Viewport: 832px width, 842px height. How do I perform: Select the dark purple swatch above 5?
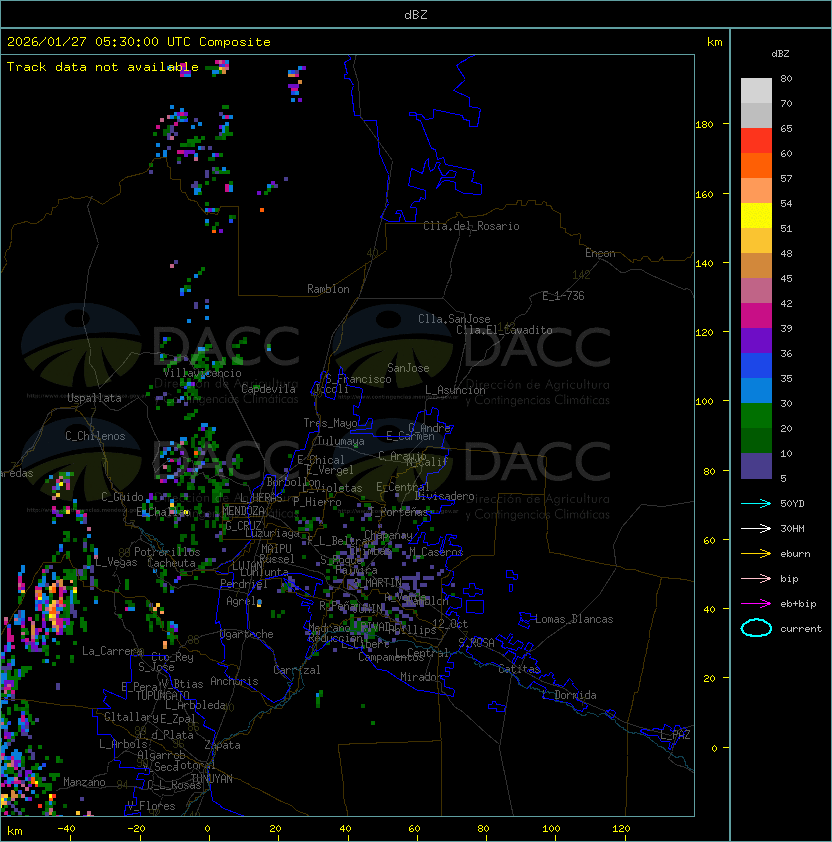tap(756, 466)
